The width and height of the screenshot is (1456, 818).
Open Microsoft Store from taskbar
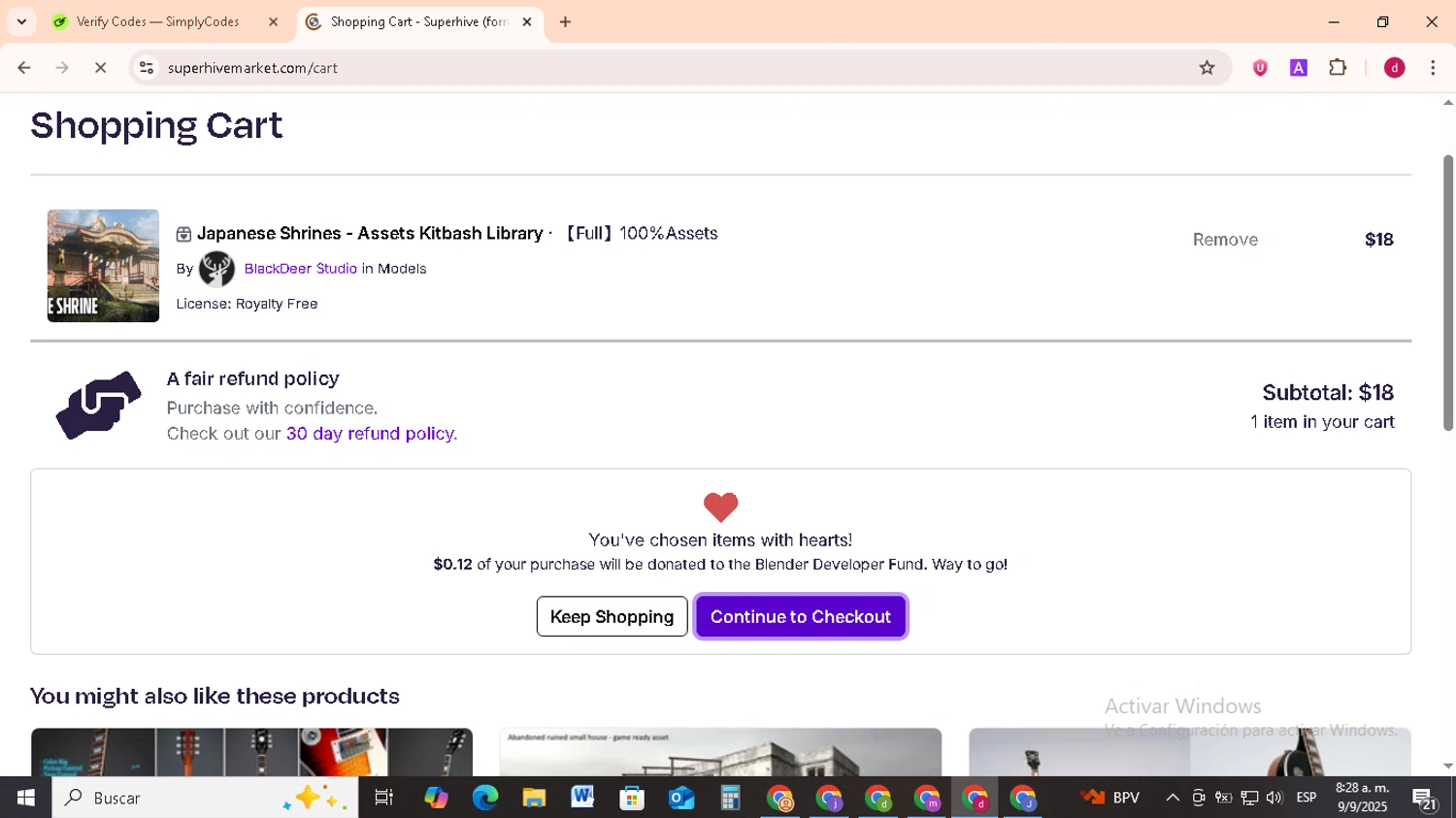tap(632, 798)
